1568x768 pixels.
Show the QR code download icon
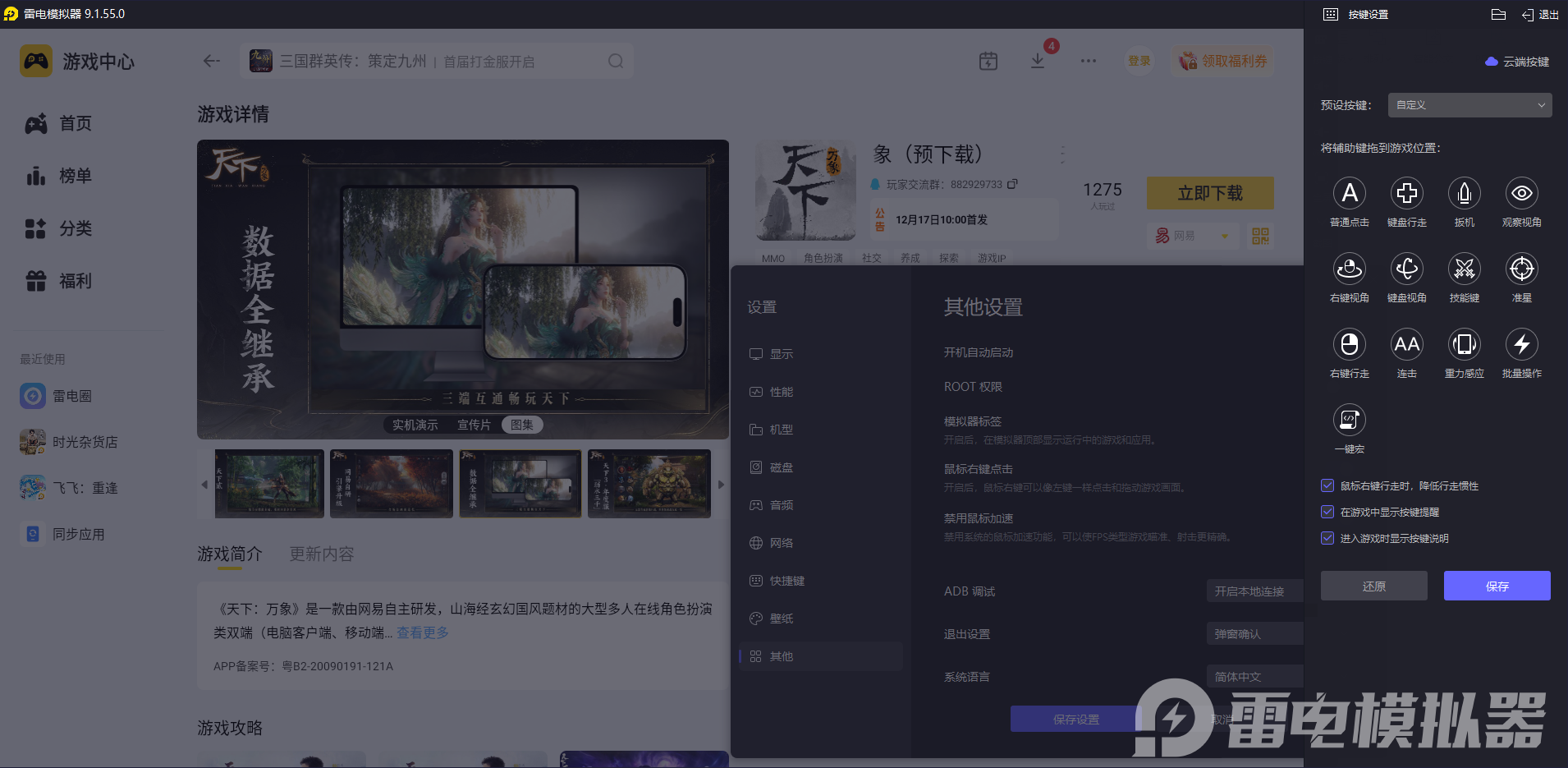coord(1260,237)
